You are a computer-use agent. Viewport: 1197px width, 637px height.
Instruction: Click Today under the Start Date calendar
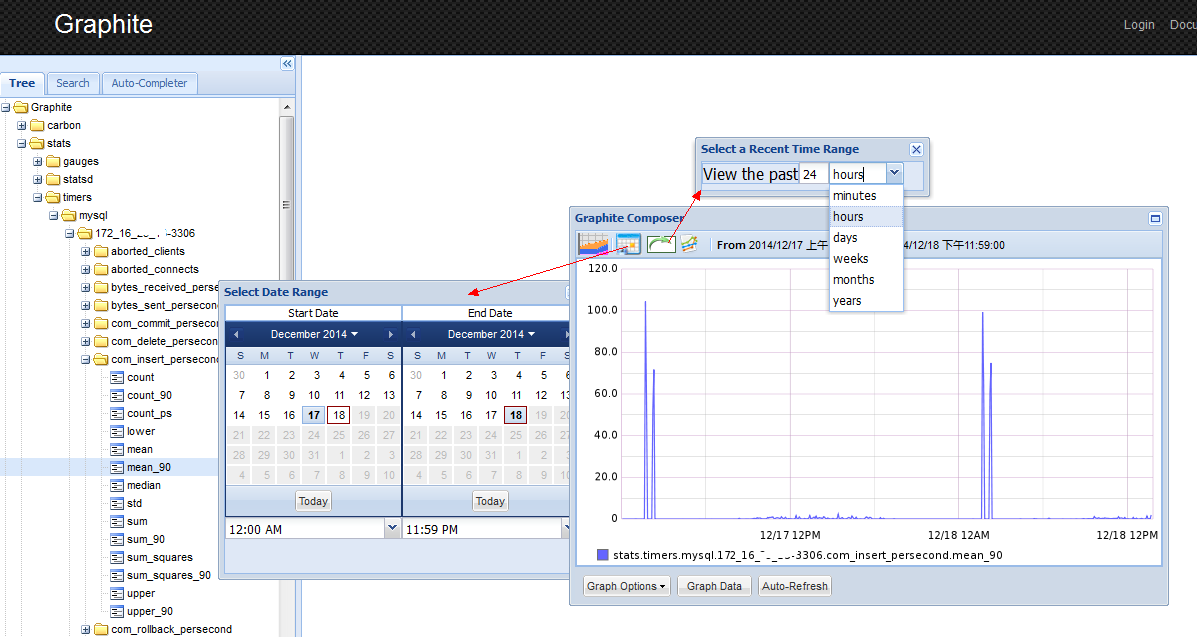tap(313, 502)
